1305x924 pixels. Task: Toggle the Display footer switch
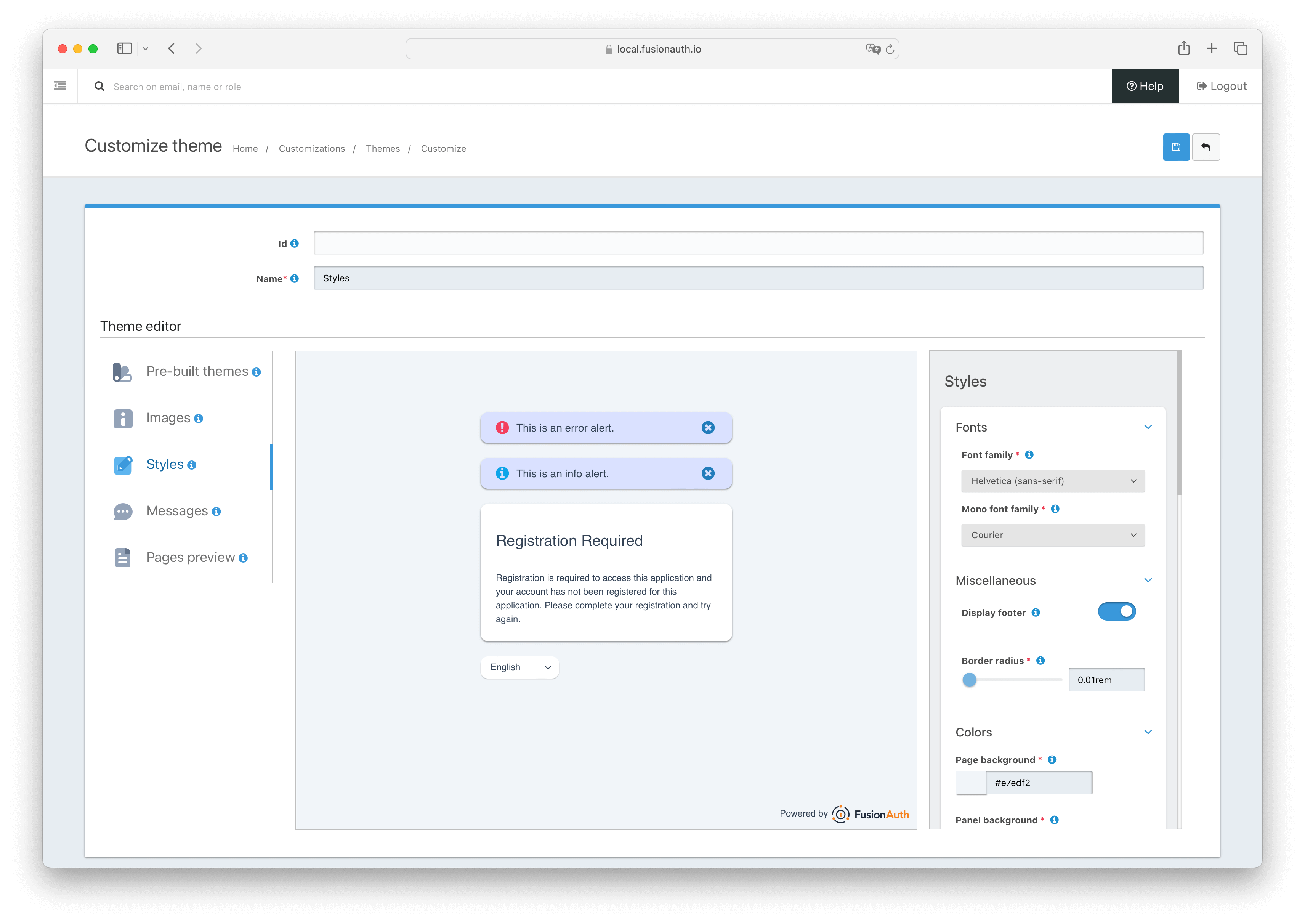coord(1116,612)
